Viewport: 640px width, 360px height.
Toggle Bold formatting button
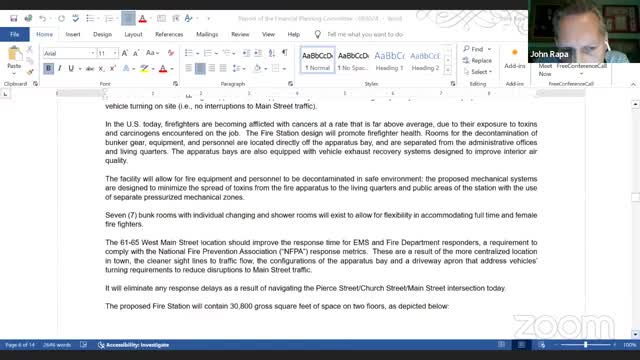coord(48,69)
